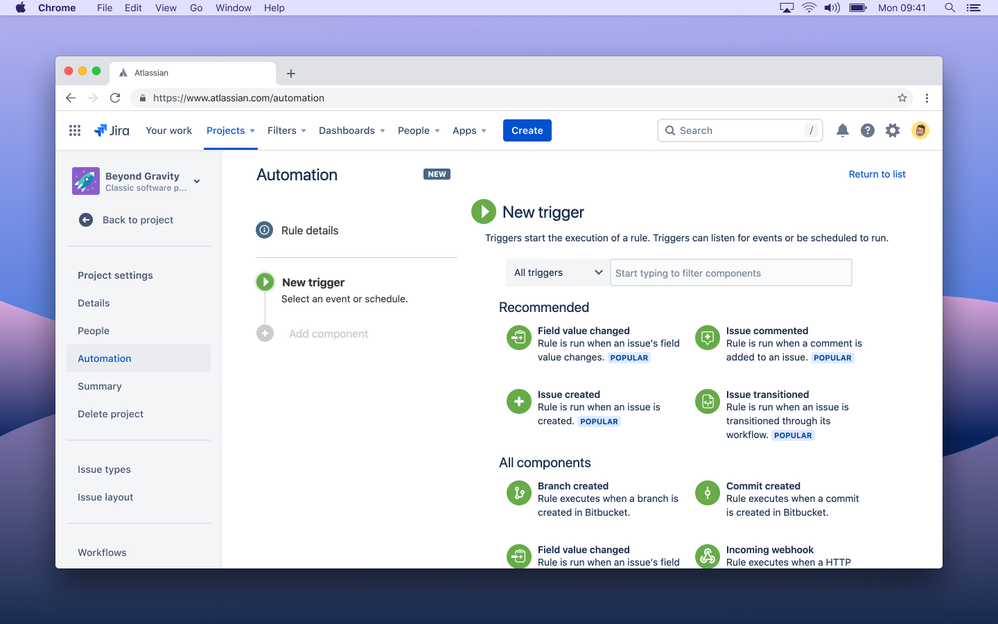Open the app switcher grid icon
The height and width of the screenshot is (624, 998).
[x=74, y=130]
